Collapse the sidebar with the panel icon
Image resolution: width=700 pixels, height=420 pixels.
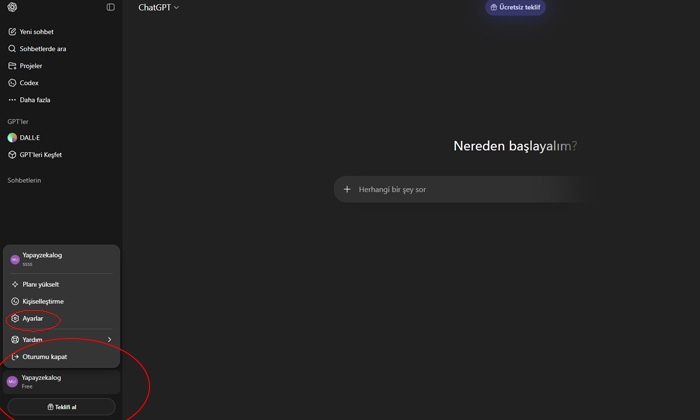point(111,8)
